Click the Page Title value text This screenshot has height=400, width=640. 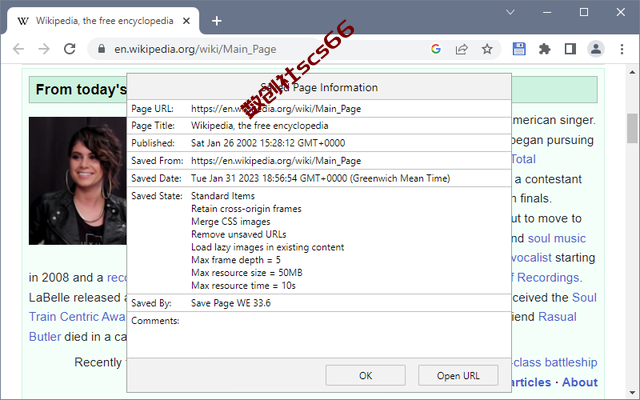pos(260,126)
